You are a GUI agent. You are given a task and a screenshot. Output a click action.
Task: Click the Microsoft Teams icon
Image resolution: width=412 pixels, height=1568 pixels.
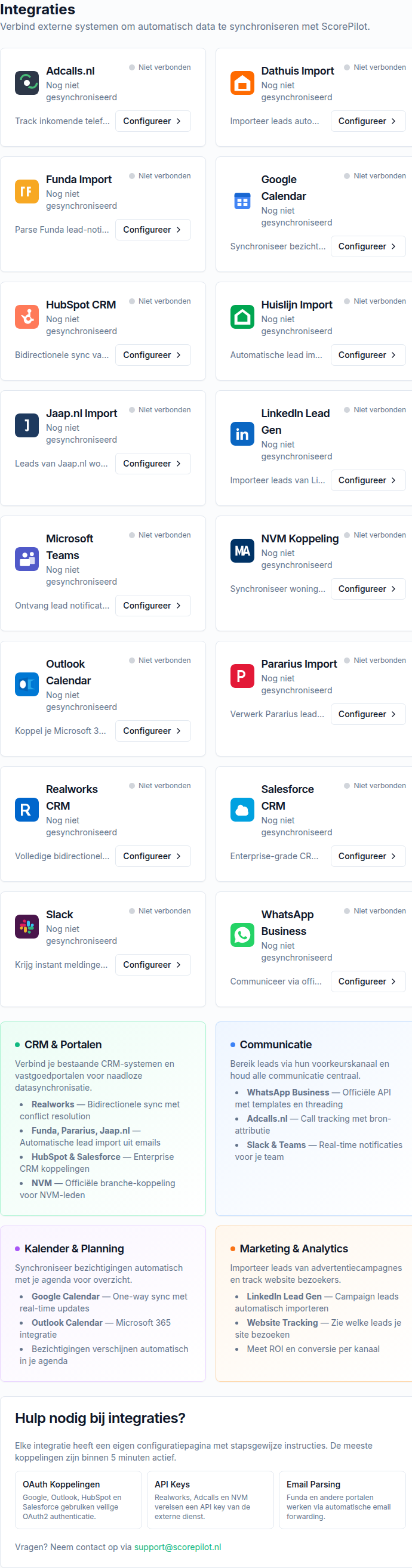[27, 559]
